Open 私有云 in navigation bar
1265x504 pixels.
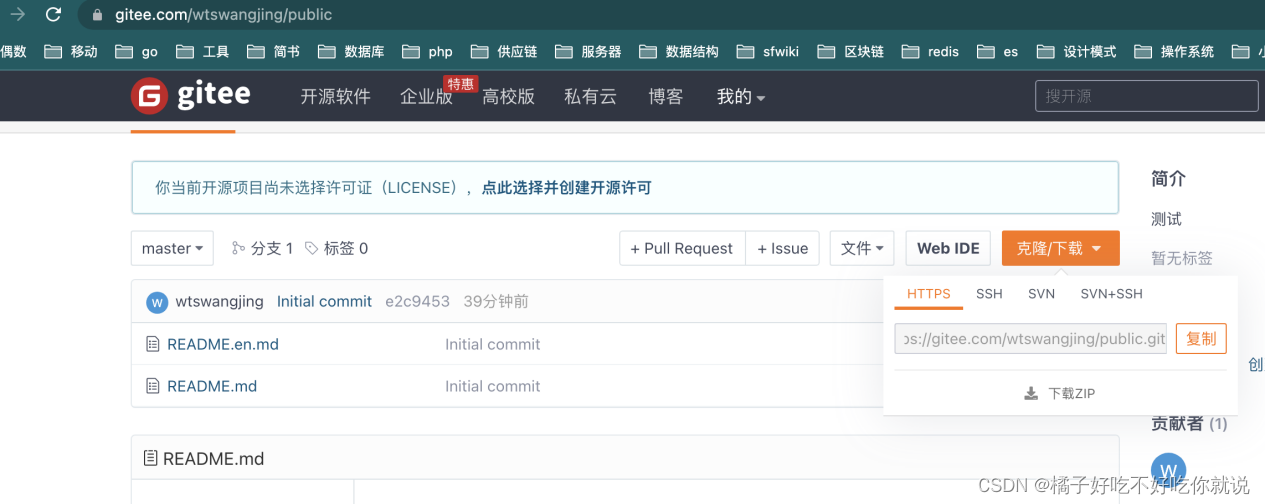click(x=590, y=97)
